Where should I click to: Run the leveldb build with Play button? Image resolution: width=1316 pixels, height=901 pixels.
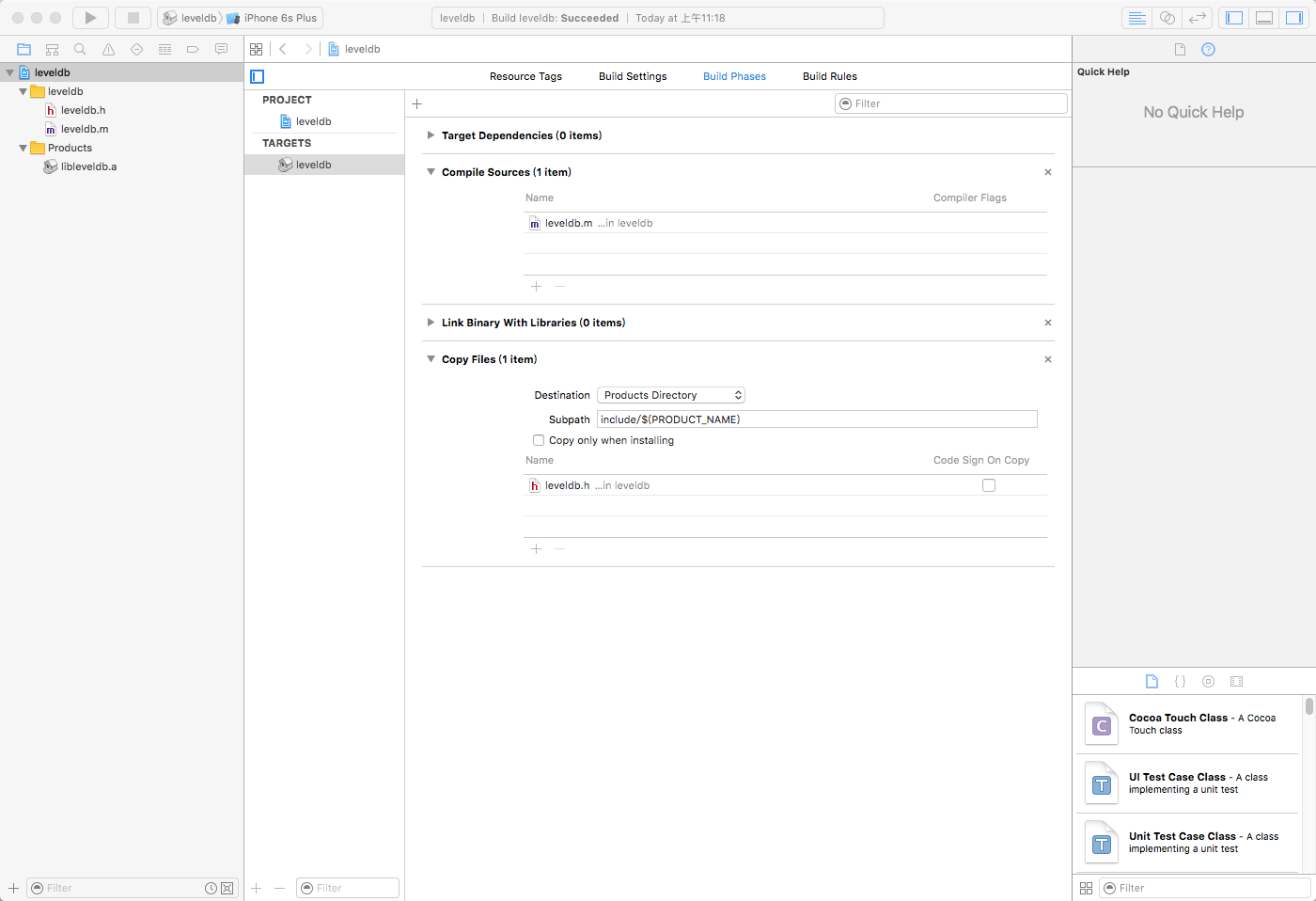tap(90, 18)
